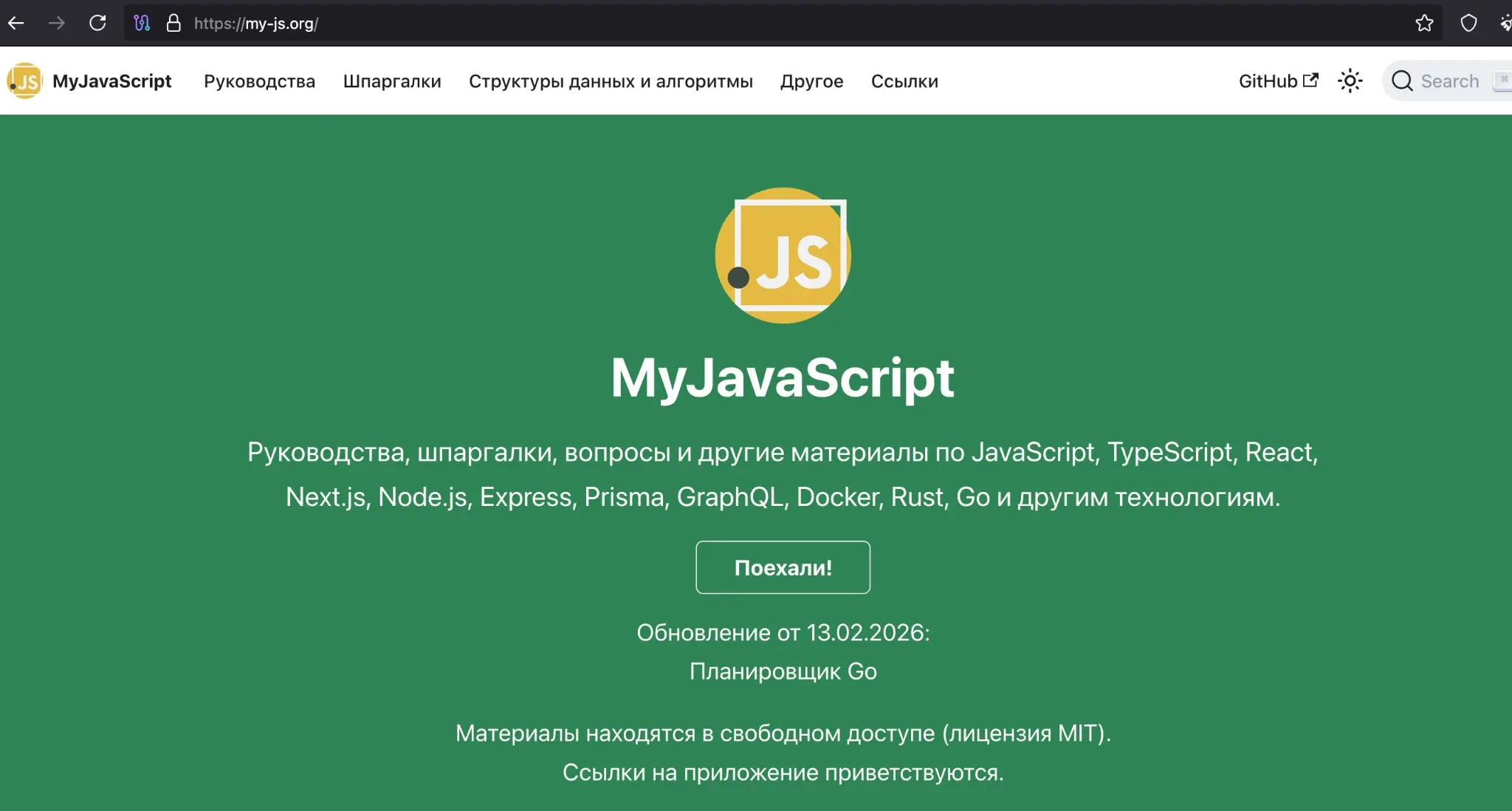Open the Руководства menu
This screenshot has height=811, width=1512.
point(259,81)
